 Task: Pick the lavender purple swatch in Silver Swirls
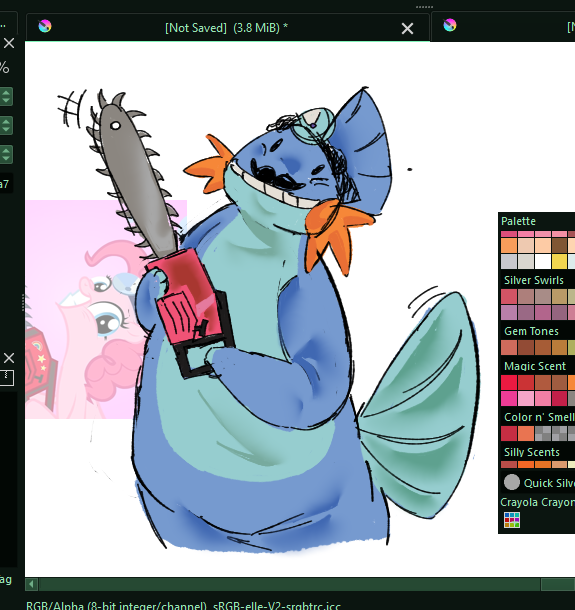[x=508, y=312]
